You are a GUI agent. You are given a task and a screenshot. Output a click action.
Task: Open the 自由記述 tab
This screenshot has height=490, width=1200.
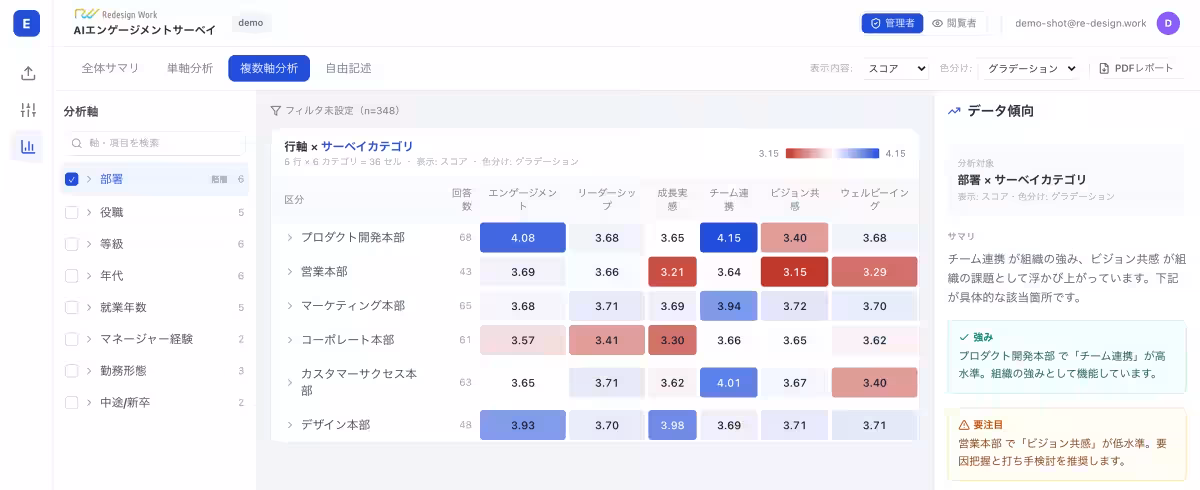348,68
